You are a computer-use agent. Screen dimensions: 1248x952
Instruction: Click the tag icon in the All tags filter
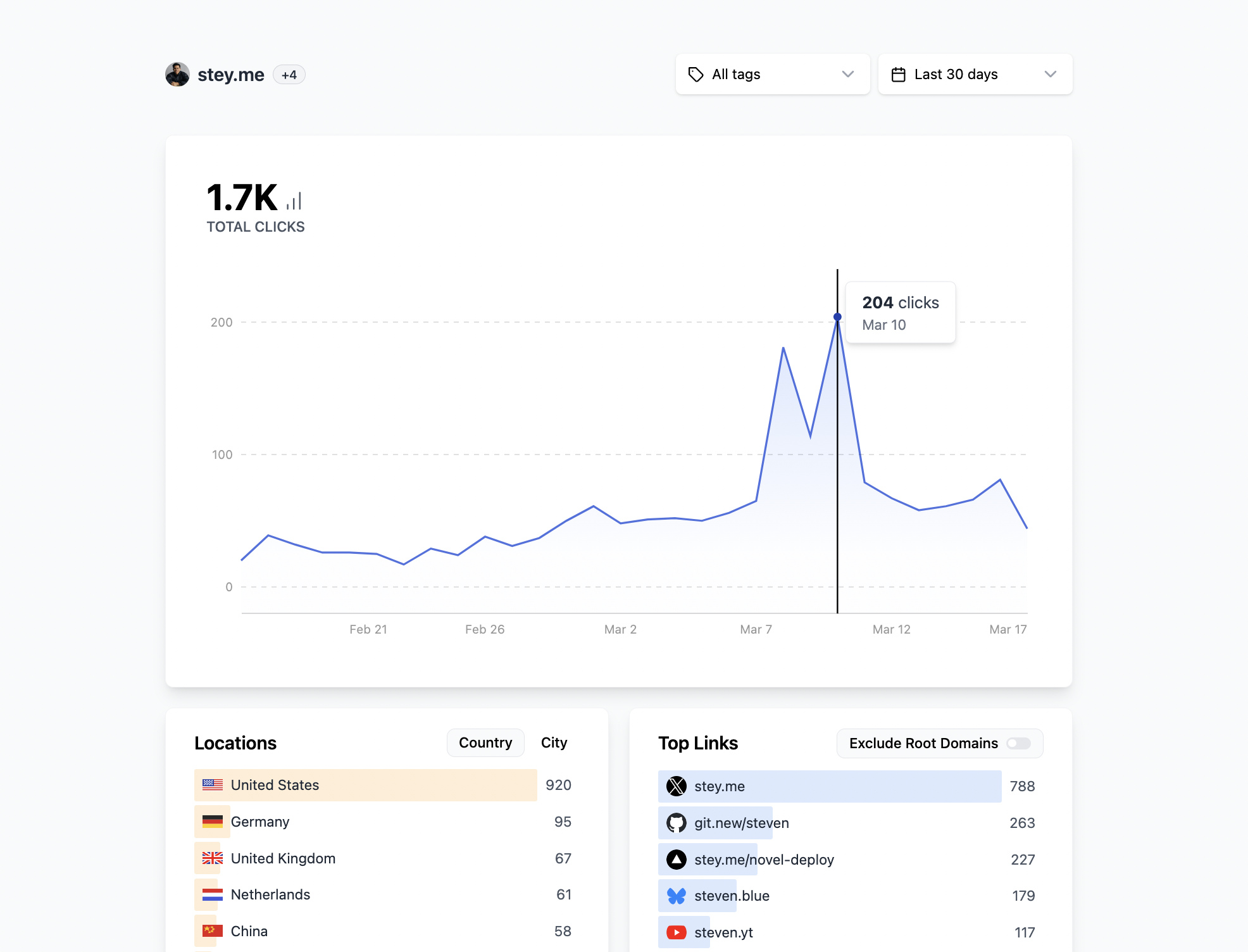(696, 74)
